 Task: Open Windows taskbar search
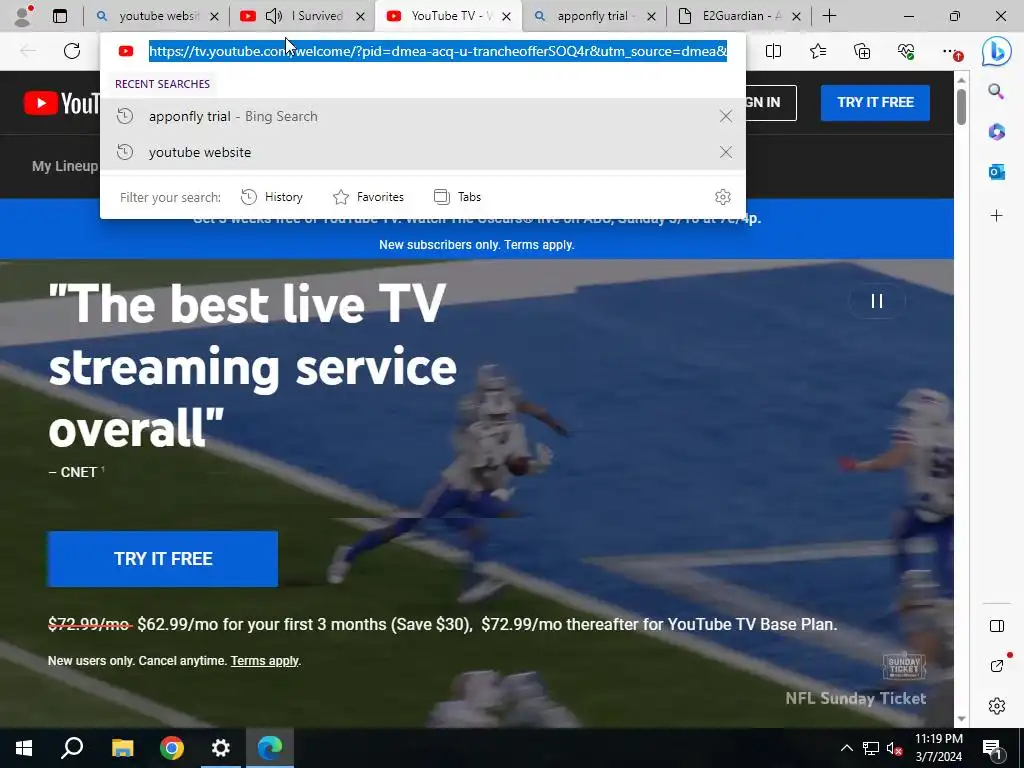[72, 748]
